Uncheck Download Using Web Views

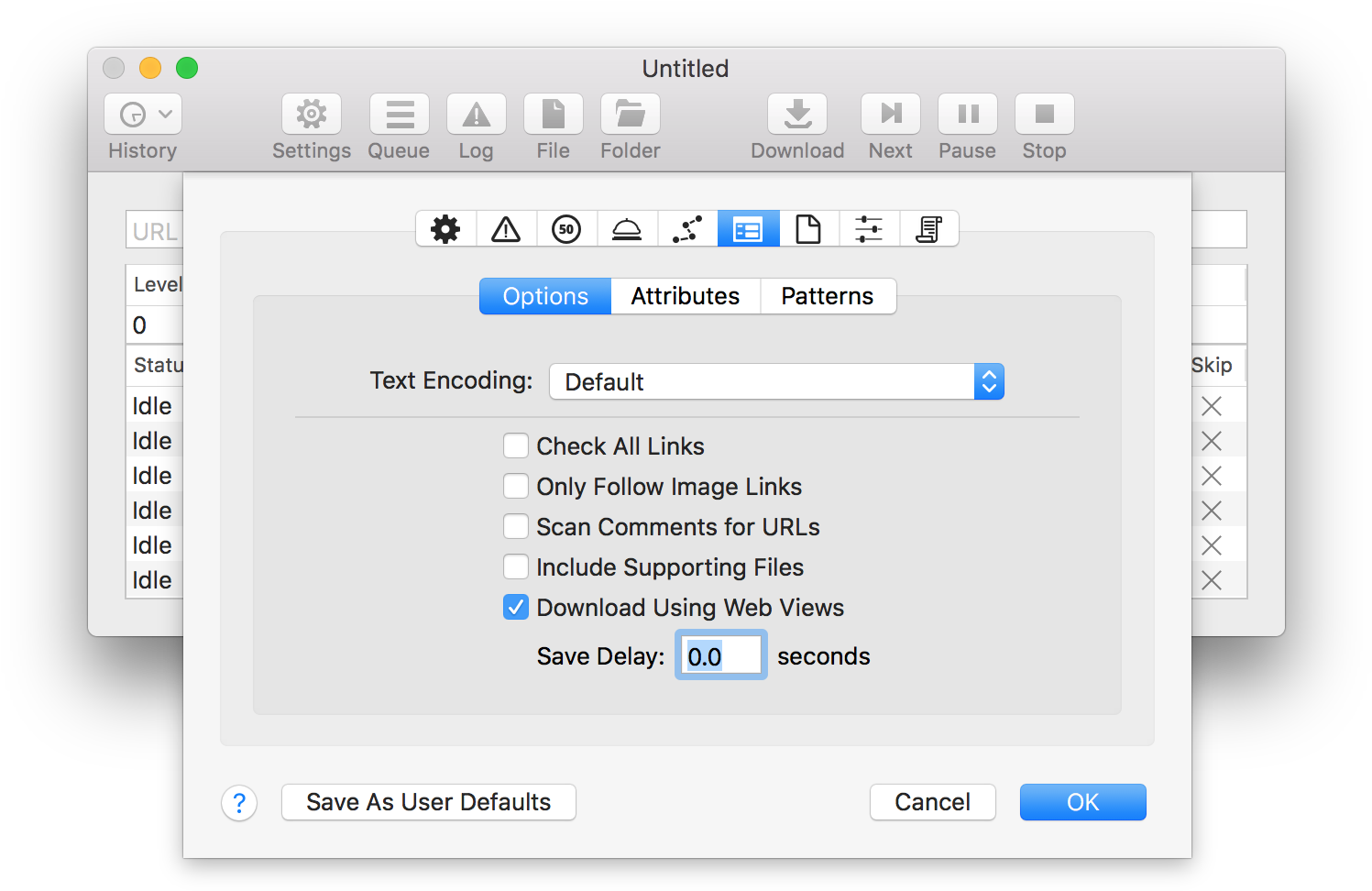point(516,608)
